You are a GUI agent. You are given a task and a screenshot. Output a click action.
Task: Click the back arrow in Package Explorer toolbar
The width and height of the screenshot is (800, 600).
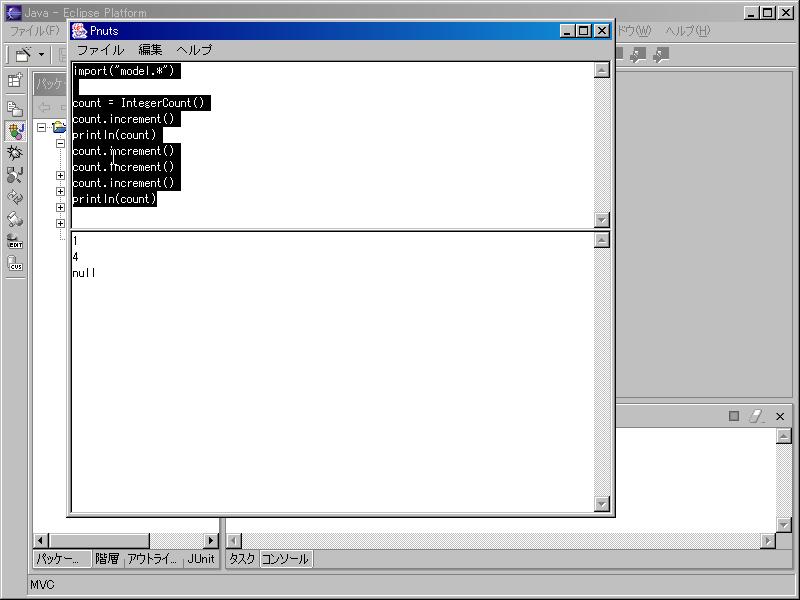(x=45, y=107)
